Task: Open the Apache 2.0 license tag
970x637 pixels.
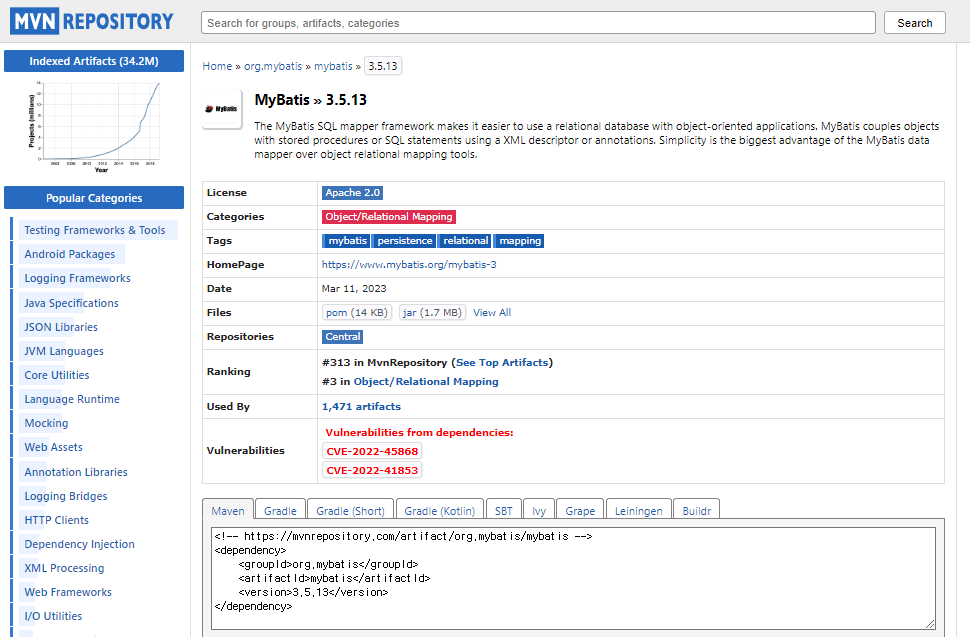Action: tap(353, 193)
